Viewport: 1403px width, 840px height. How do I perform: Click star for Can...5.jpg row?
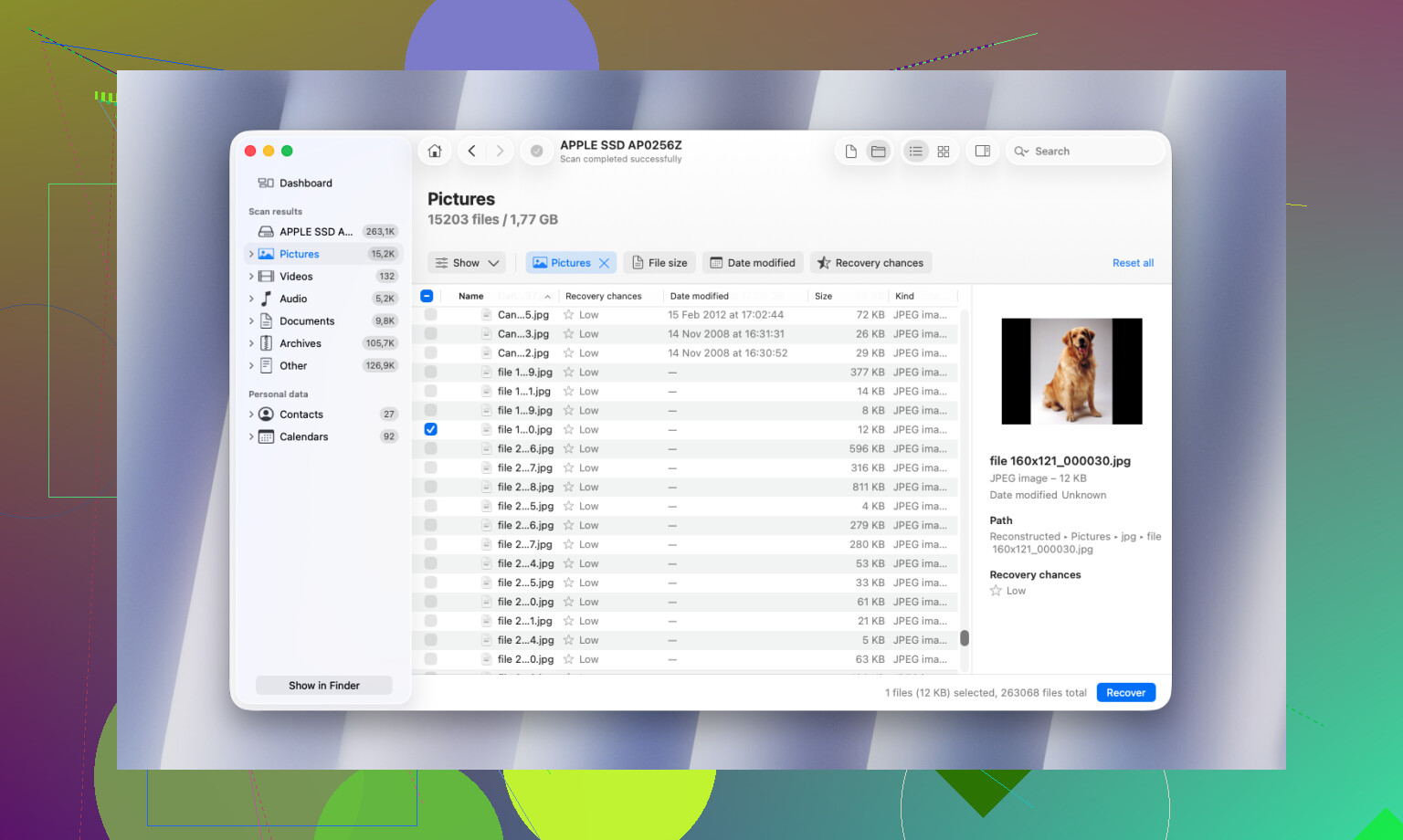click(568, 315)
